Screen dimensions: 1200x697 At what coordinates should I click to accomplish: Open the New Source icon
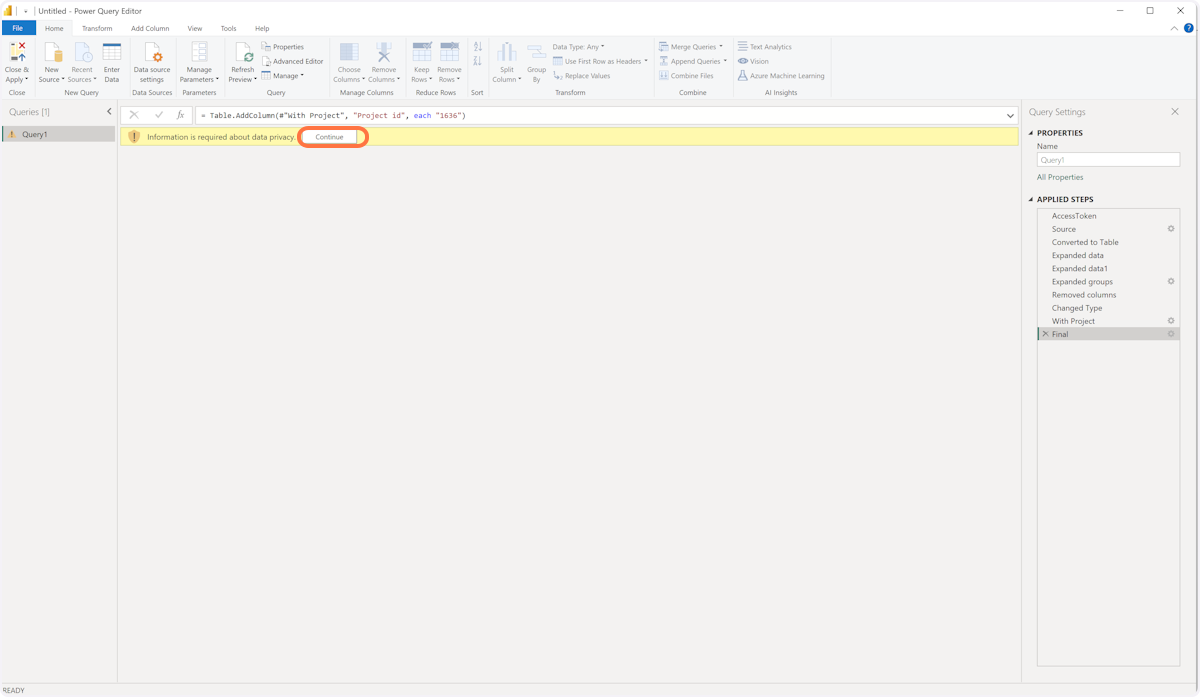point(52,52)
